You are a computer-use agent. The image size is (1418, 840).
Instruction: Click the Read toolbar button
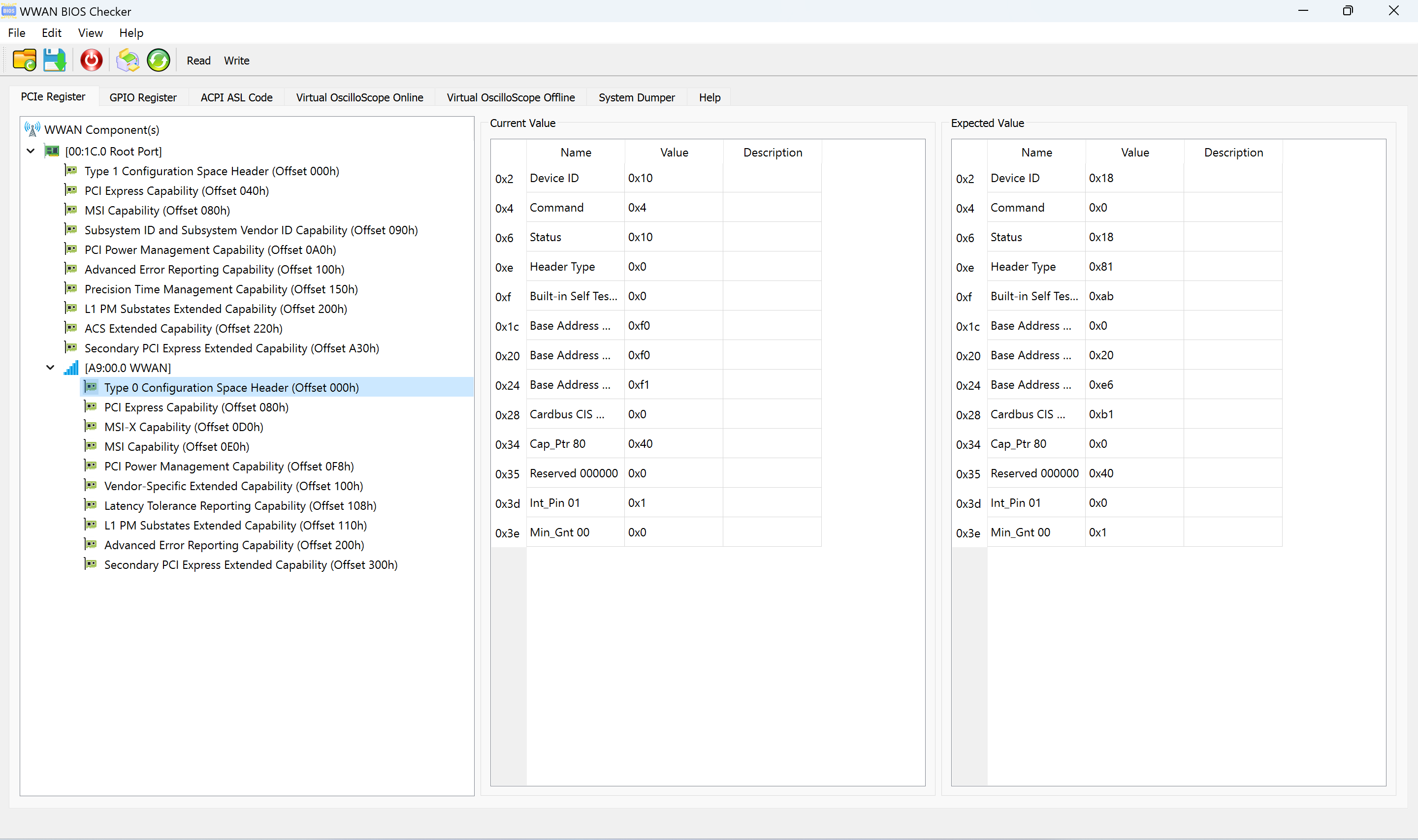[199, 61]
